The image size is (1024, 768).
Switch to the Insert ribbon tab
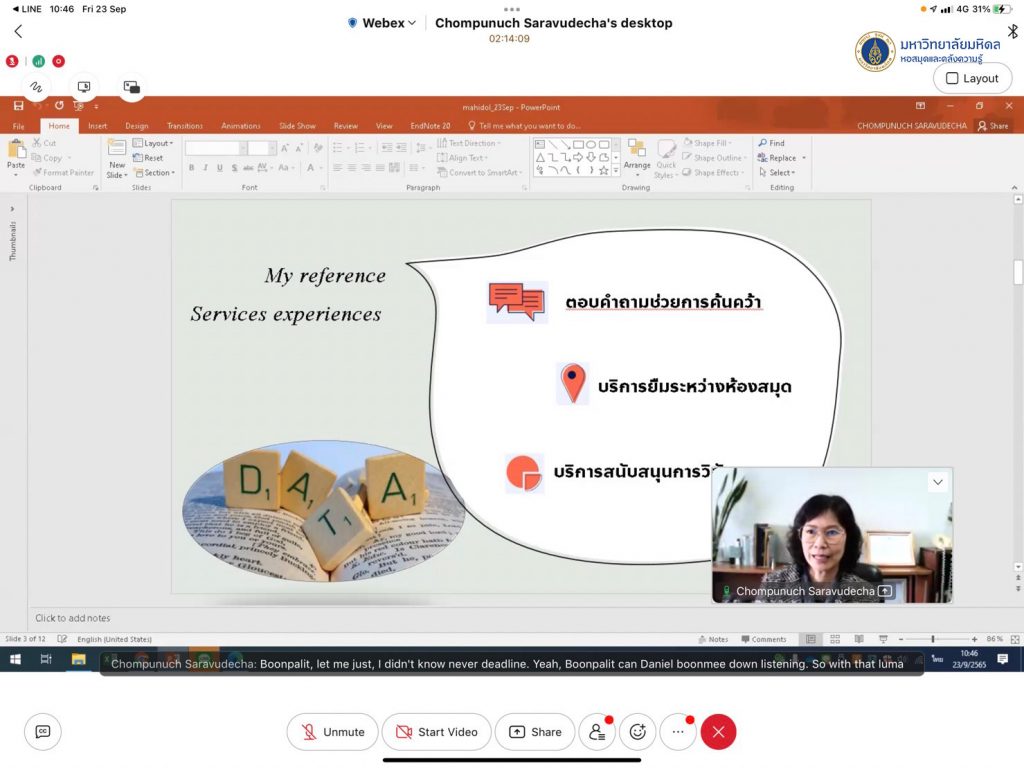click(97, 126)
